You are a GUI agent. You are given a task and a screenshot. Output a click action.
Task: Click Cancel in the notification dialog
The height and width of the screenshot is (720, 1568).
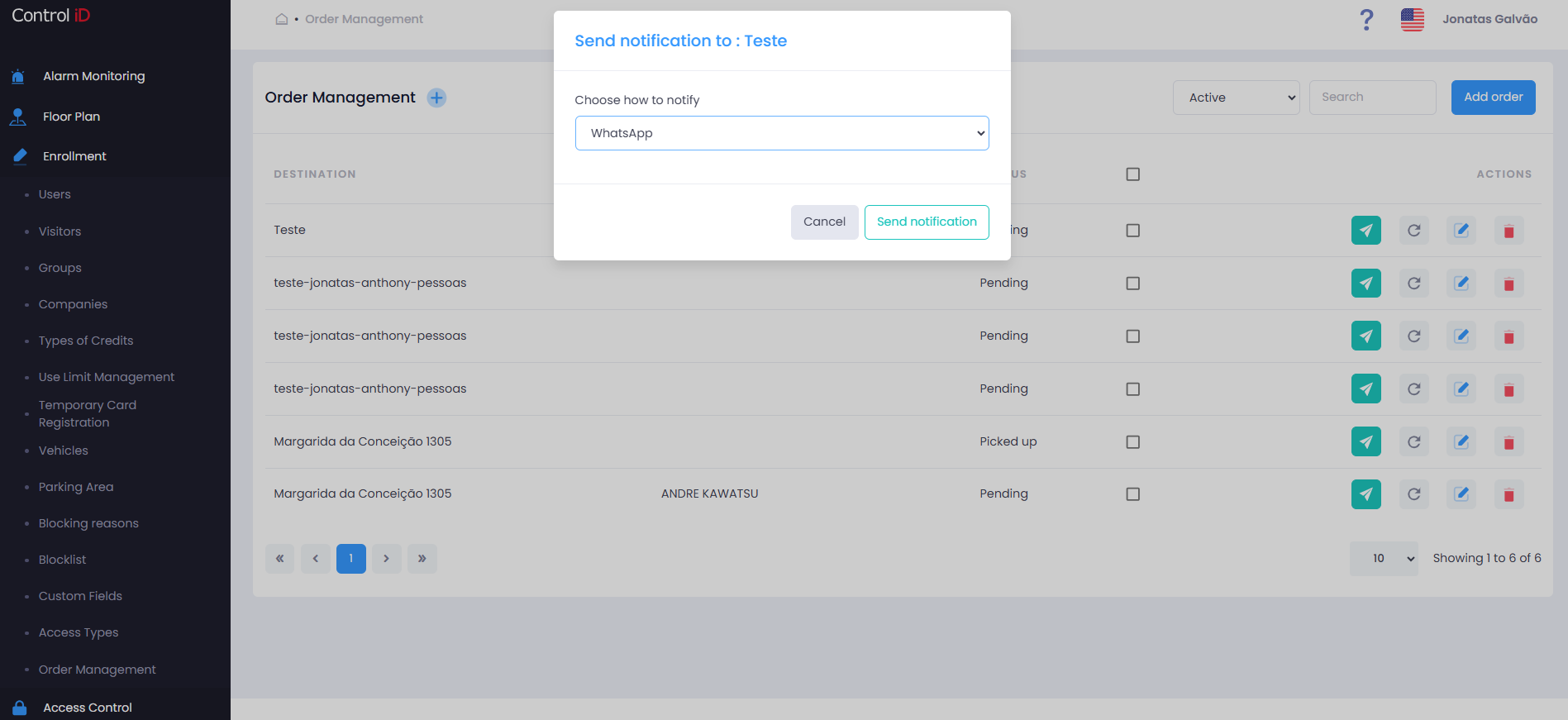click(824, 222)
